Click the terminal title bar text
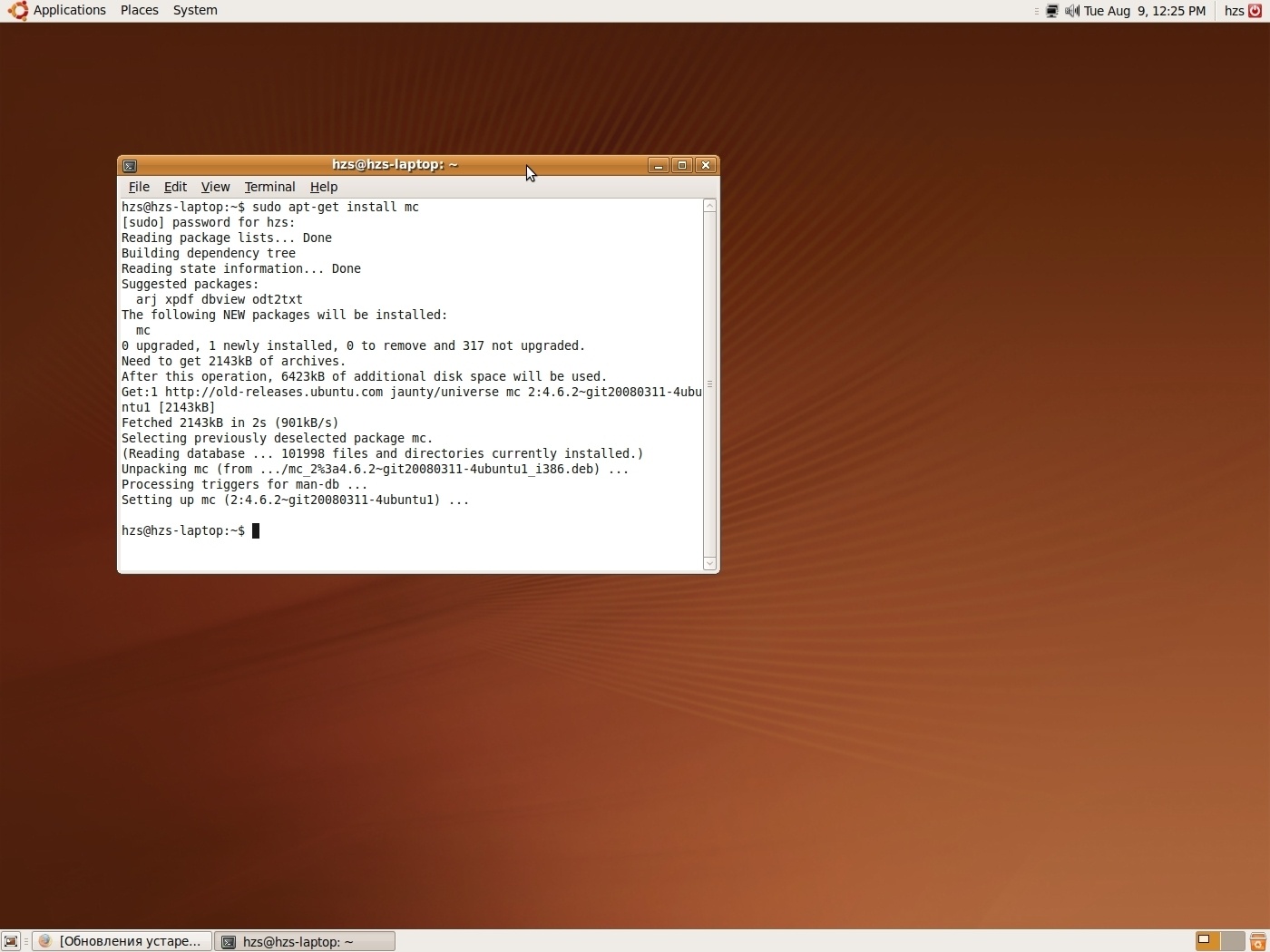 tap(395, 164)
